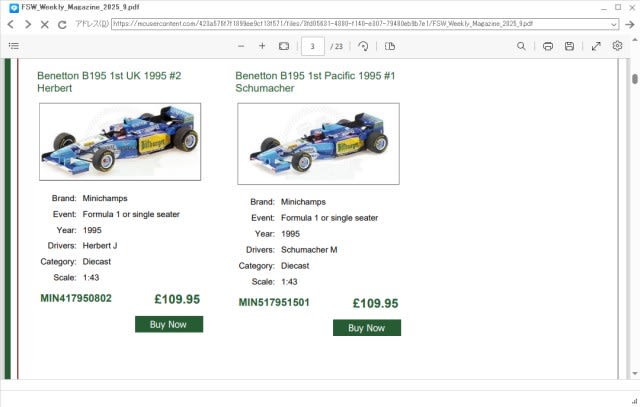Click the go arrow beside the address bar
Image resolution: width=640 pixels, height=407 pixels.
(x=629, y=24)
